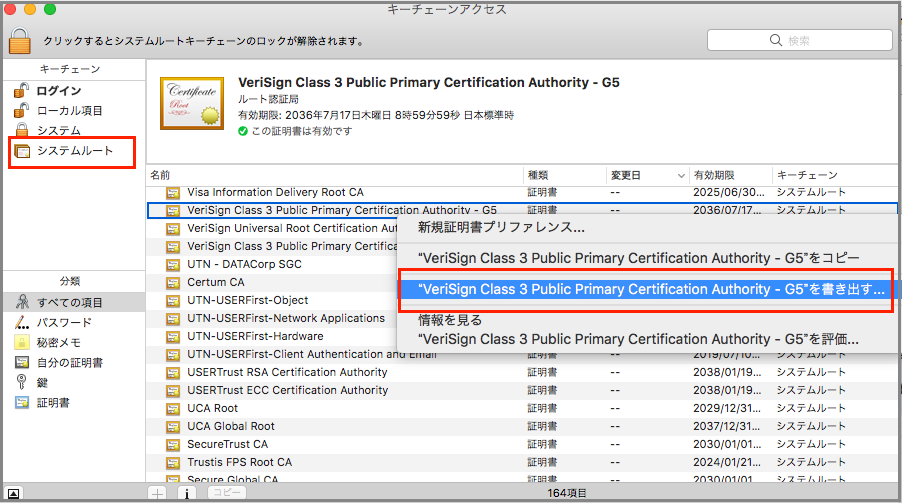Click the 証明書 category icon
Screen dimensions: 902x503
[x=22, y=402]
